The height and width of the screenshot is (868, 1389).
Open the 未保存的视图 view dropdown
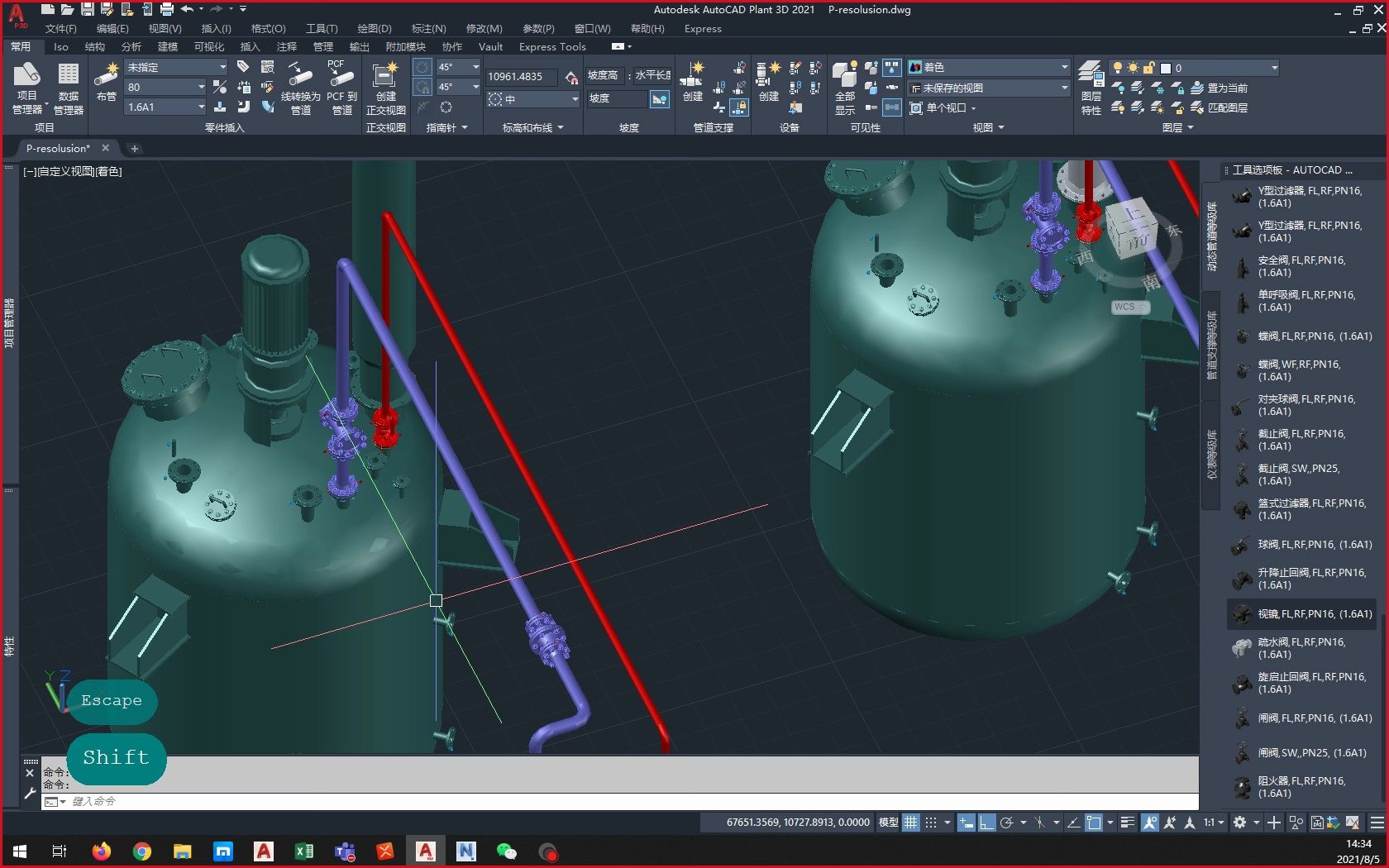coord(989,88)
